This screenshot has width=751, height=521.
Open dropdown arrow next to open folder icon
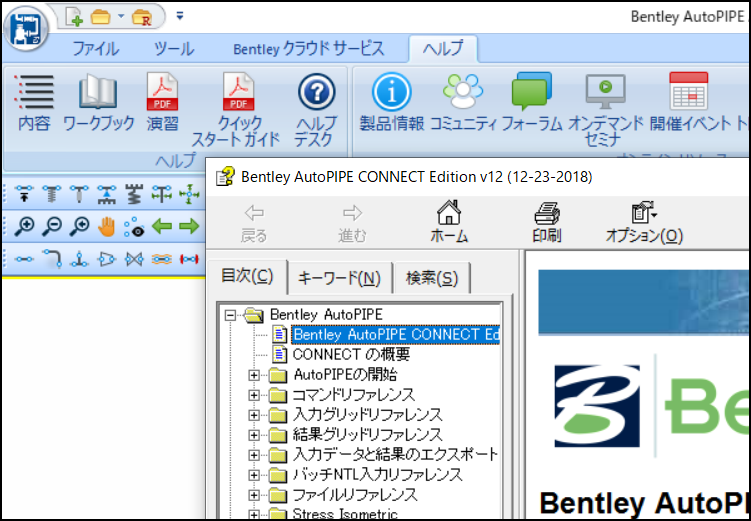121,16
